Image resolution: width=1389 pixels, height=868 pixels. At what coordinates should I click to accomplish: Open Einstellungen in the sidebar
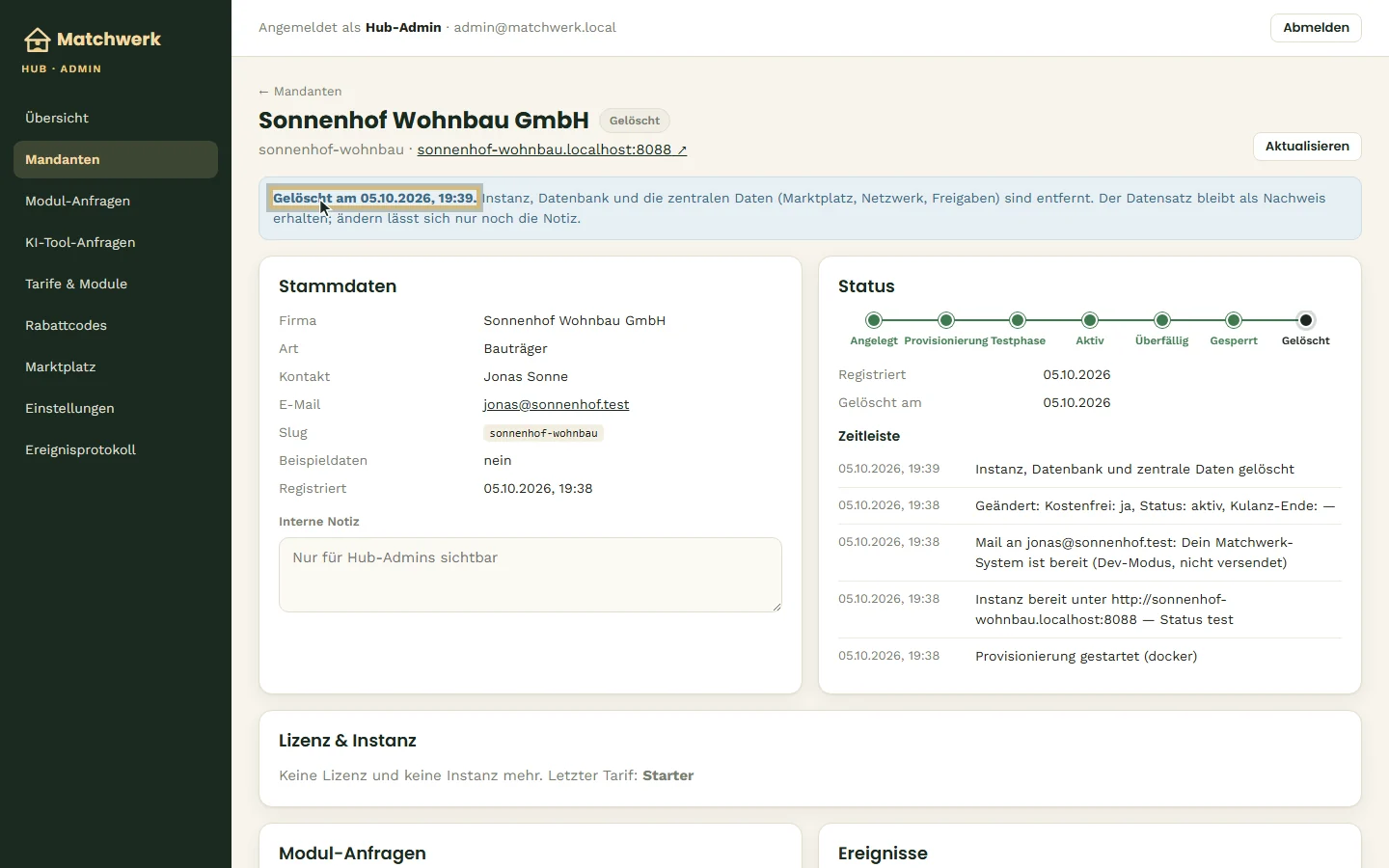click(116, 408)
